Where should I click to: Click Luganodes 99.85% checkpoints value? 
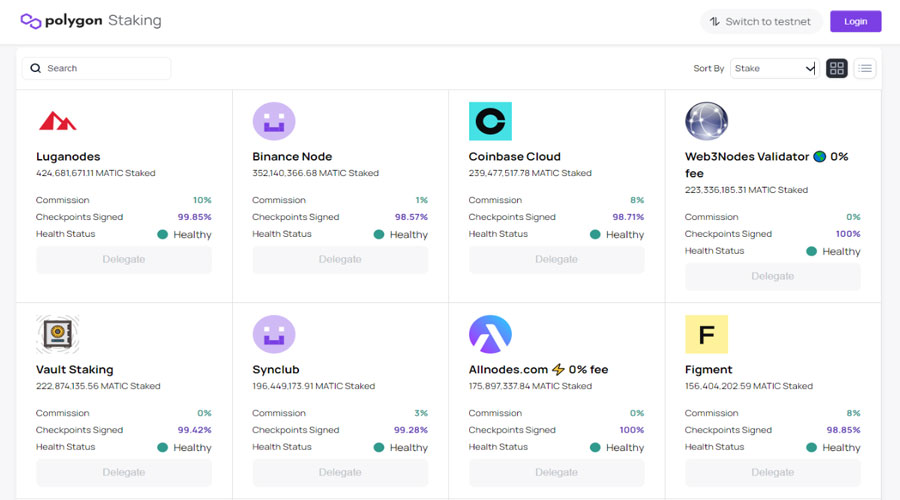tap(195, 217)
